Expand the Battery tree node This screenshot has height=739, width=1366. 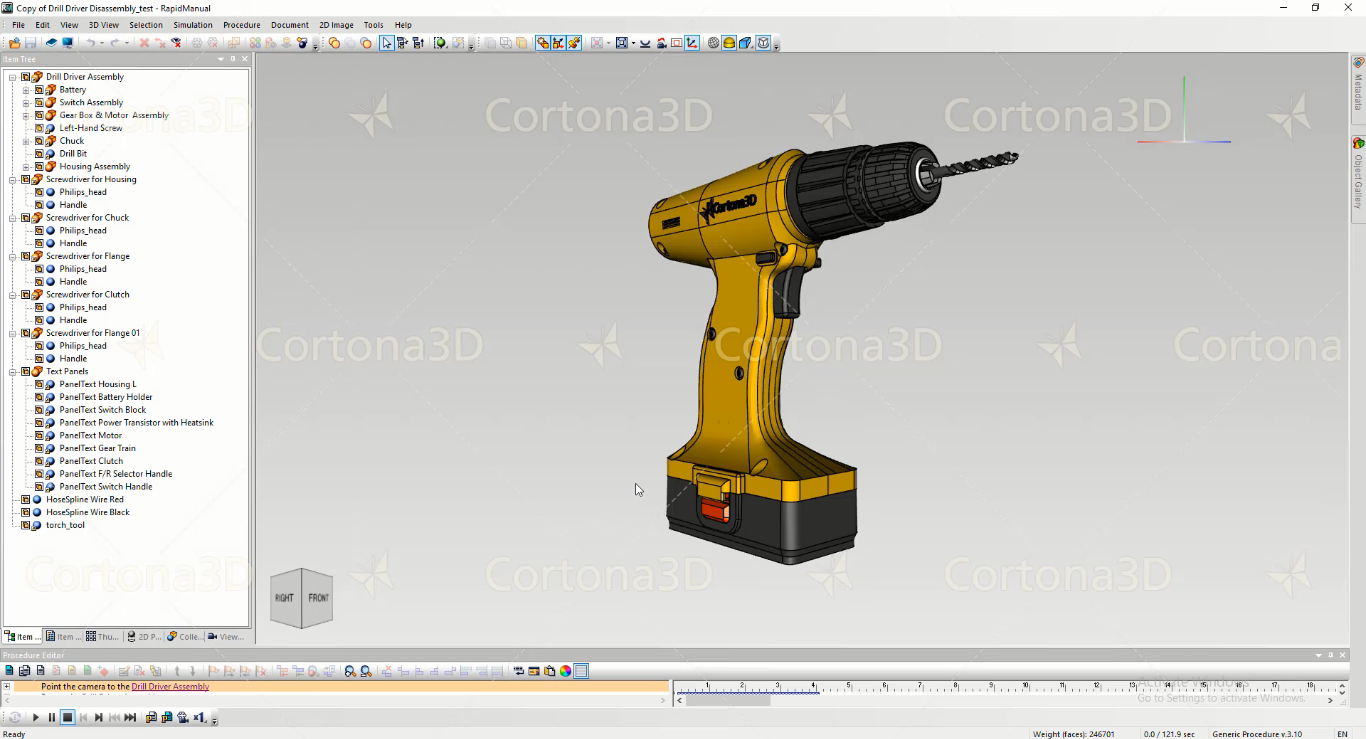coord(26,90)
